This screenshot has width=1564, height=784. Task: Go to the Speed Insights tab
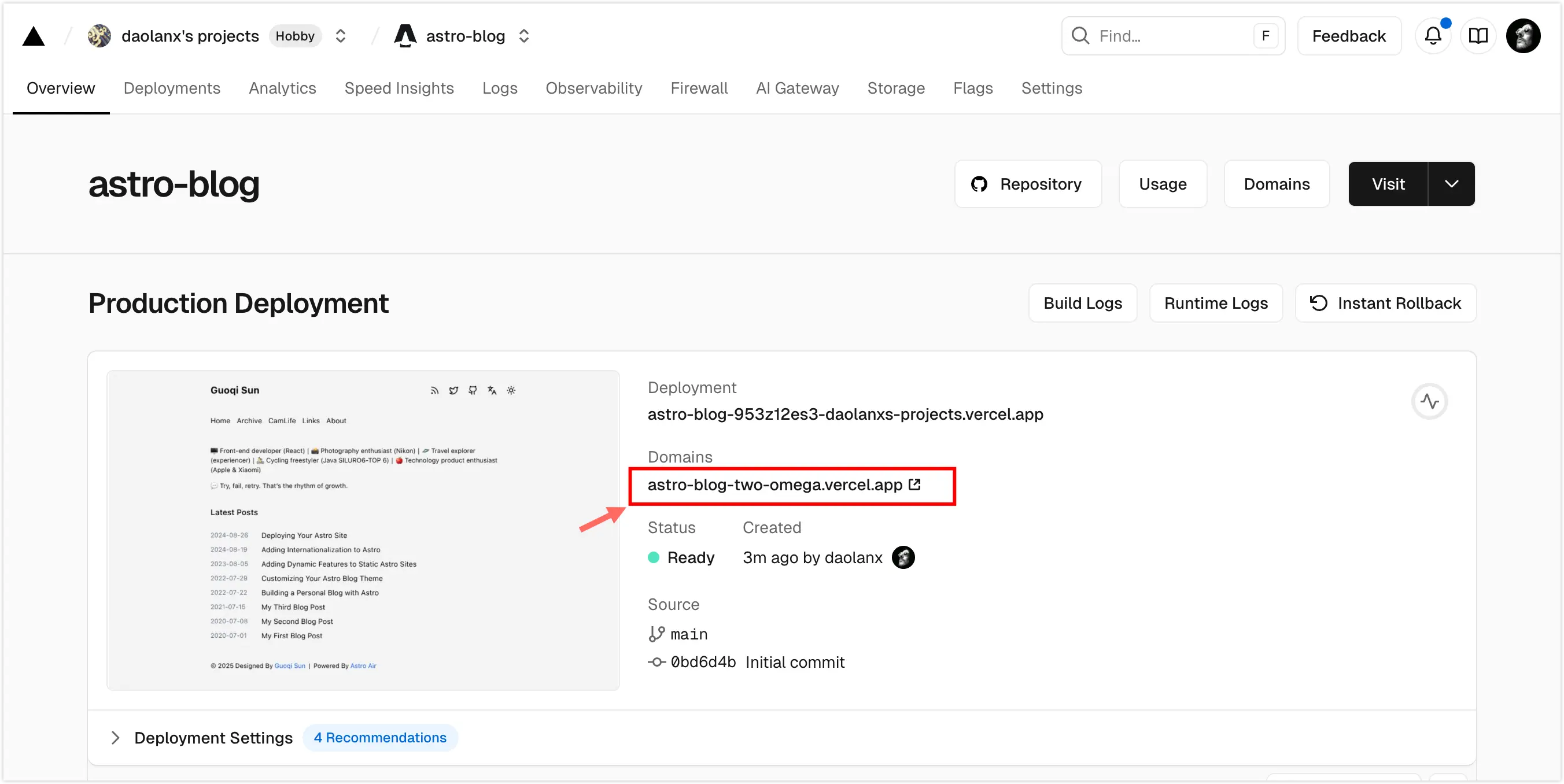point(399,88)
